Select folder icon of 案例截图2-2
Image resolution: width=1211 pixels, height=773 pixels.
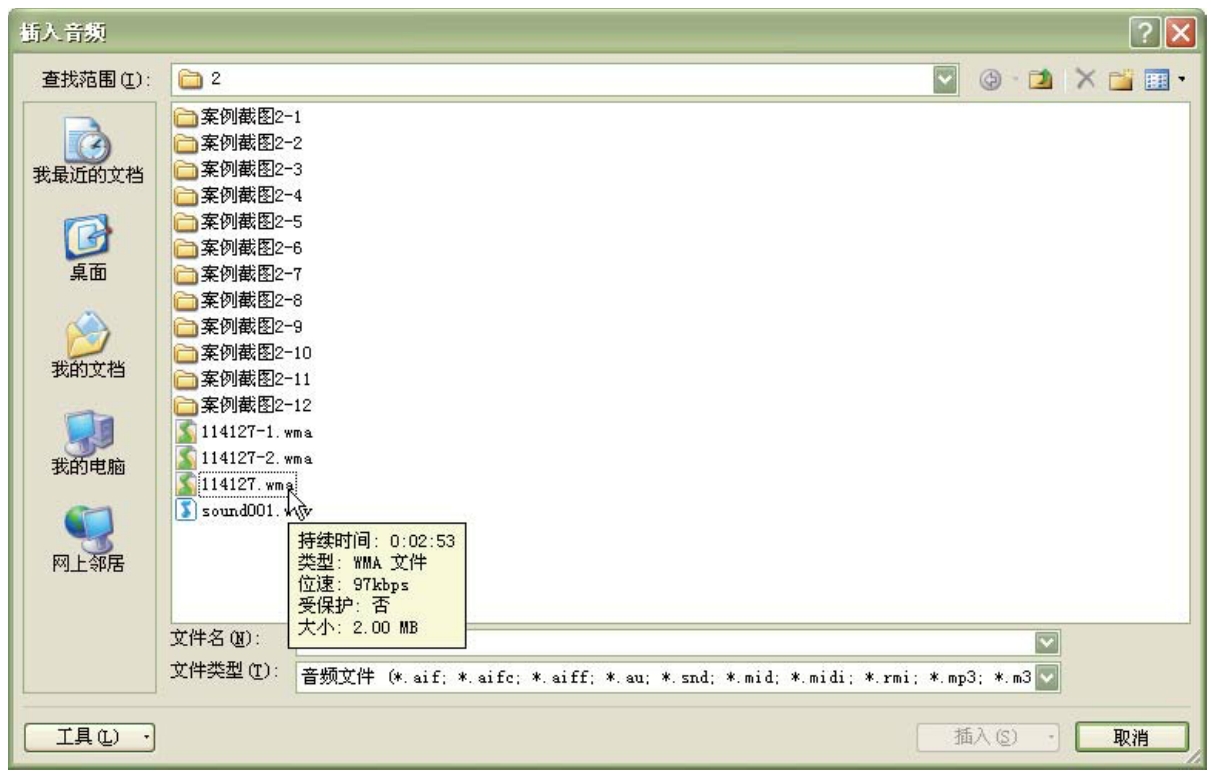tap(186, 143)
